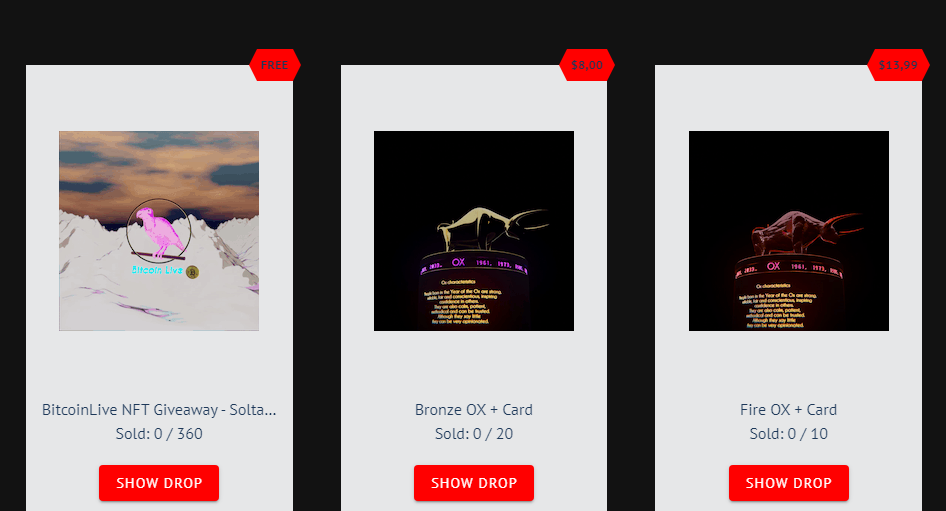The width and height of the screenshot is (946, 511).
Task: Show drop for Fire OX + Card
Action: pos(789,483)
